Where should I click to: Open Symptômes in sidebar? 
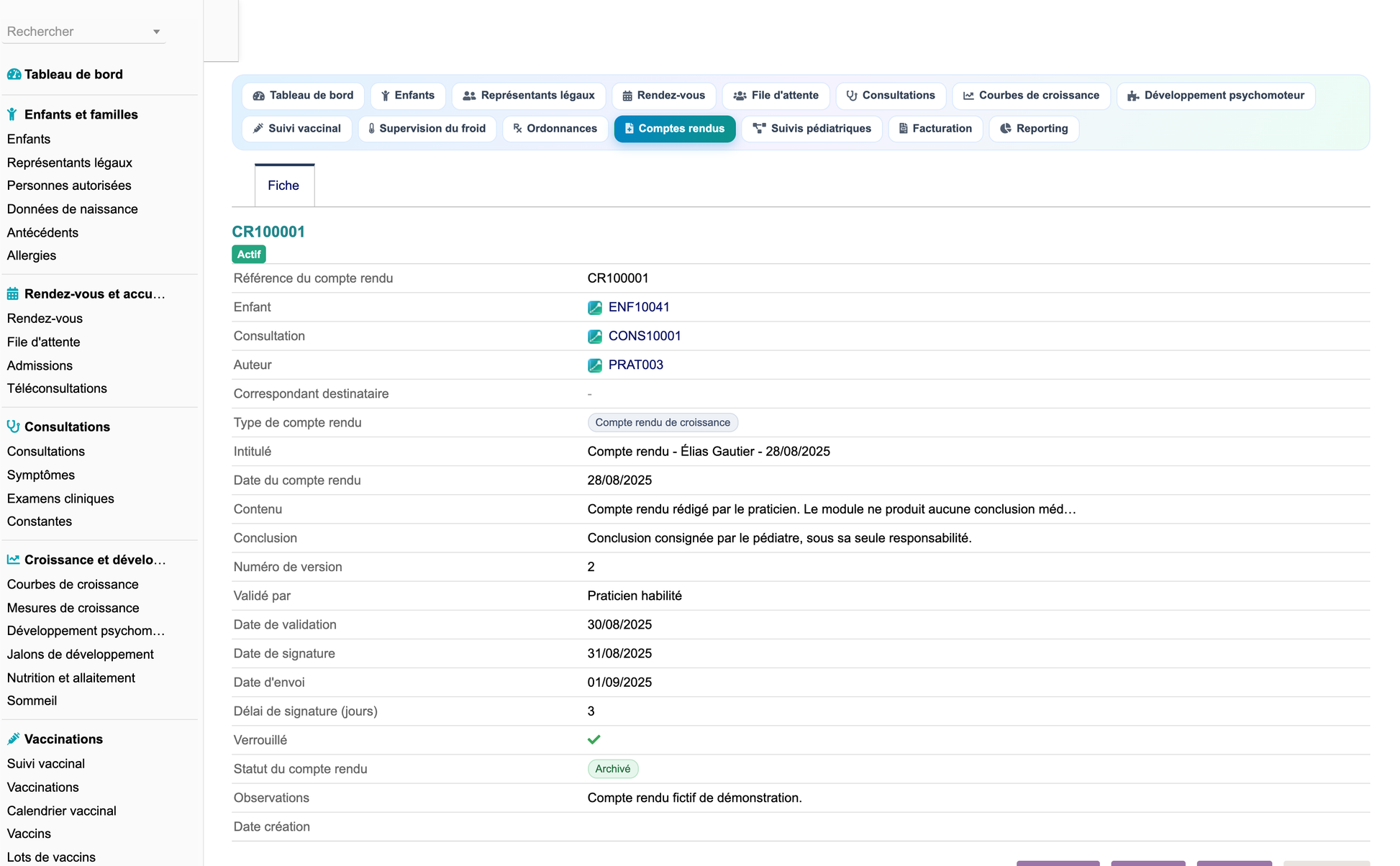click(x=41, y=475)
